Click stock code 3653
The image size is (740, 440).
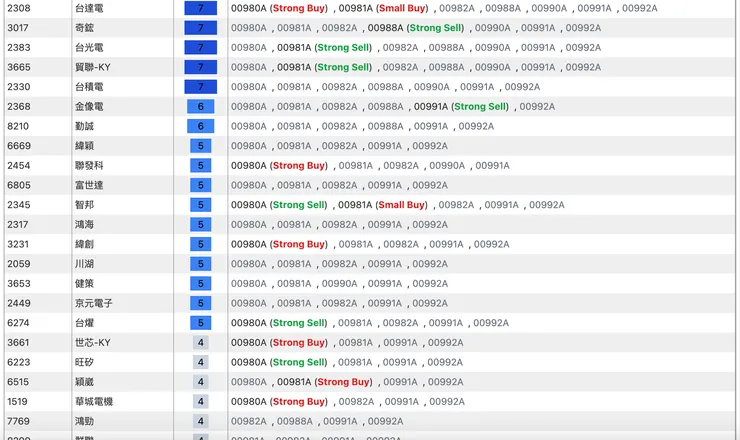19,284
